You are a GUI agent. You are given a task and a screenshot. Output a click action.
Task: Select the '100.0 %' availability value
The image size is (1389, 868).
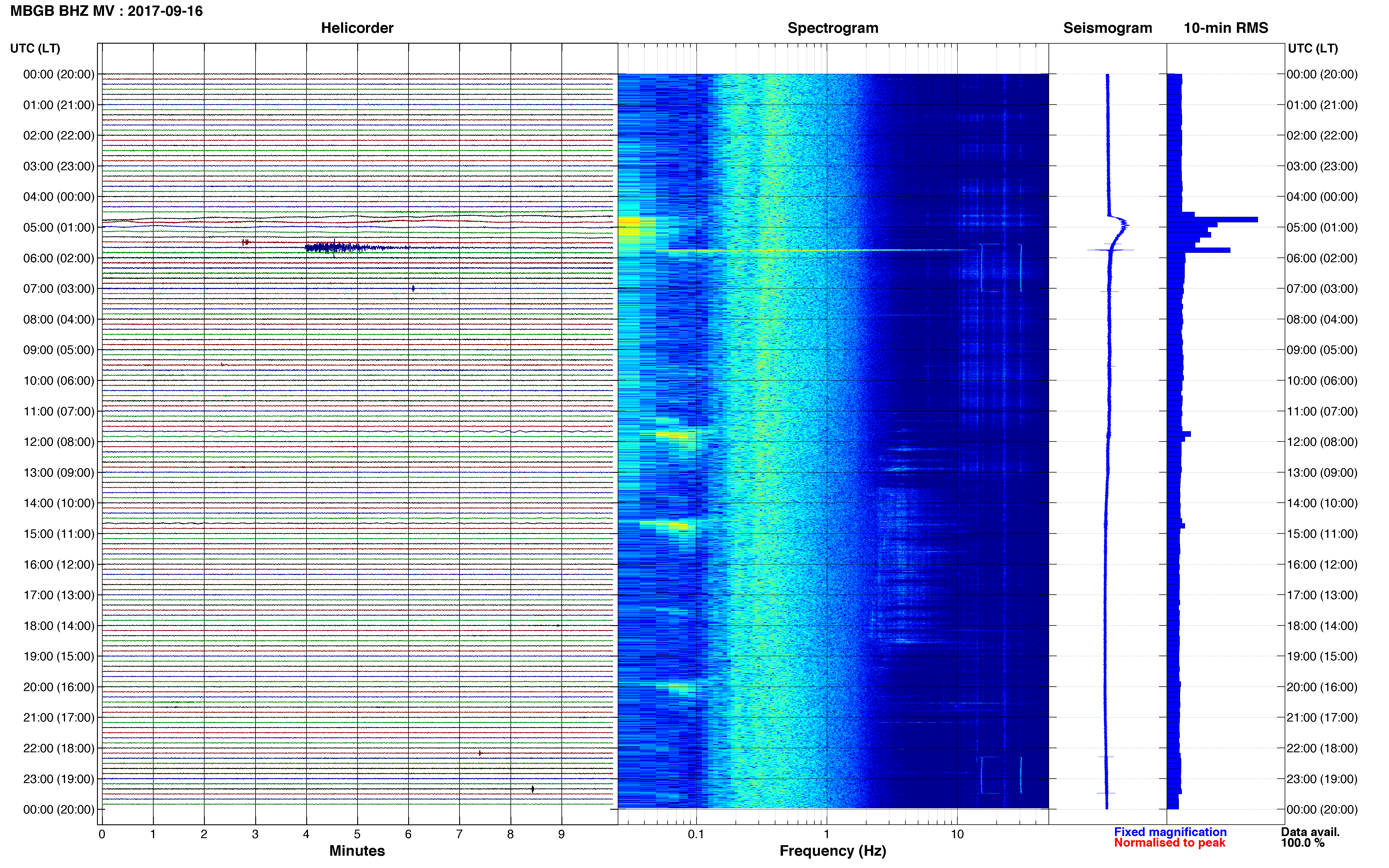pyautogui.click(x=1303, y=843)
